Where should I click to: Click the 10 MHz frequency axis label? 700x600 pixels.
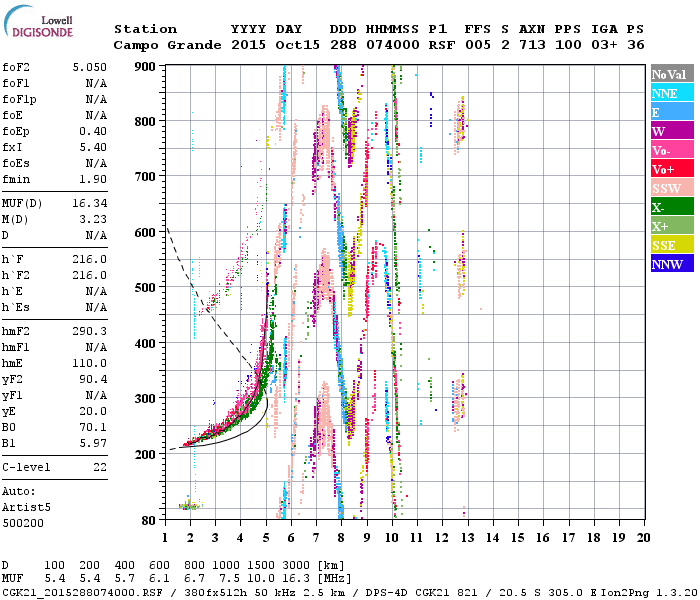click(x=392, y=538)
